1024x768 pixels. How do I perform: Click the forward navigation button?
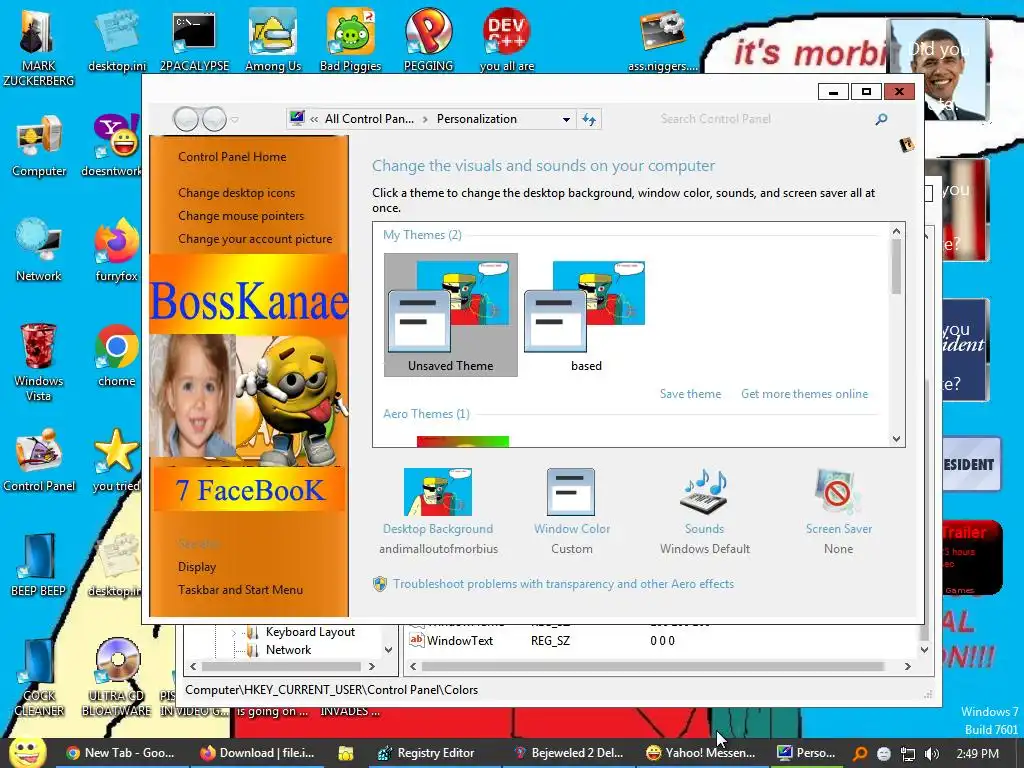click(214, 120)
